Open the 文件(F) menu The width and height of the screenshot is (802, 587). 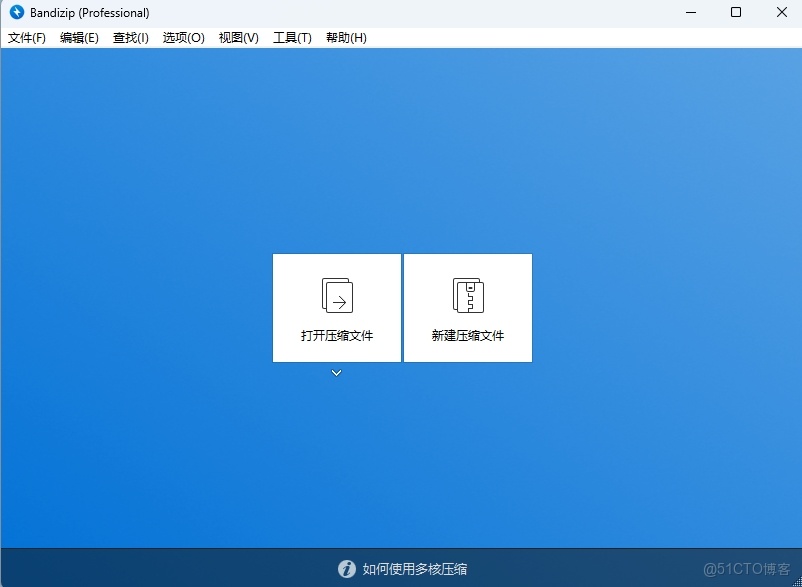(27, 37)
